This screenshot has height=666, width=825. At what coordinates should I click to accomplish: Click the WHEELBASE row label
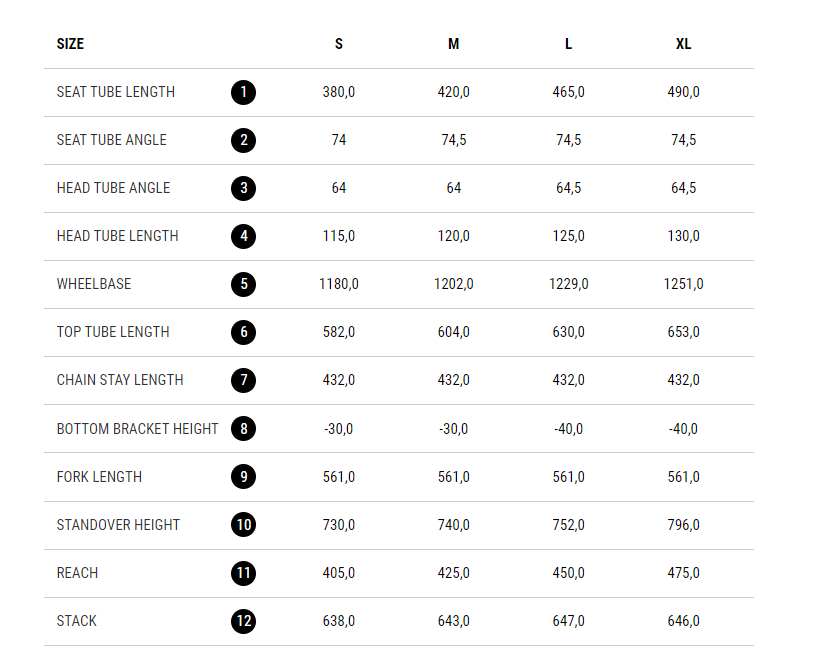pyautogui.click(x=94, y=284)
